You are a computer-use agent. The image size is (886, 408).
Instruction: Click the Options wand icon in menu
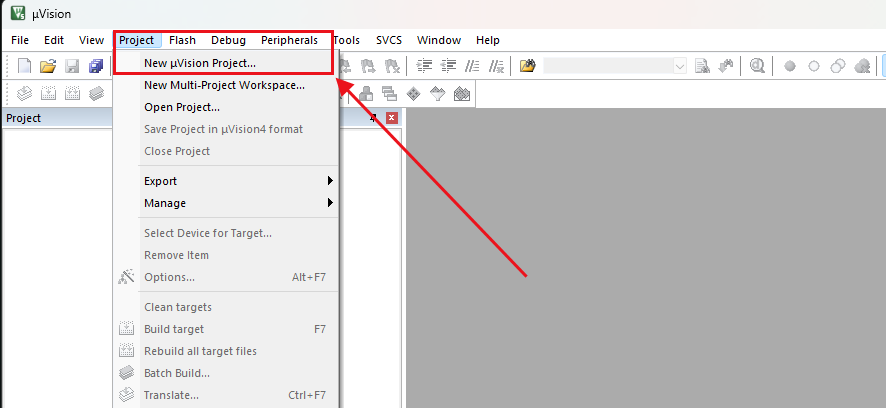[126, 277]
